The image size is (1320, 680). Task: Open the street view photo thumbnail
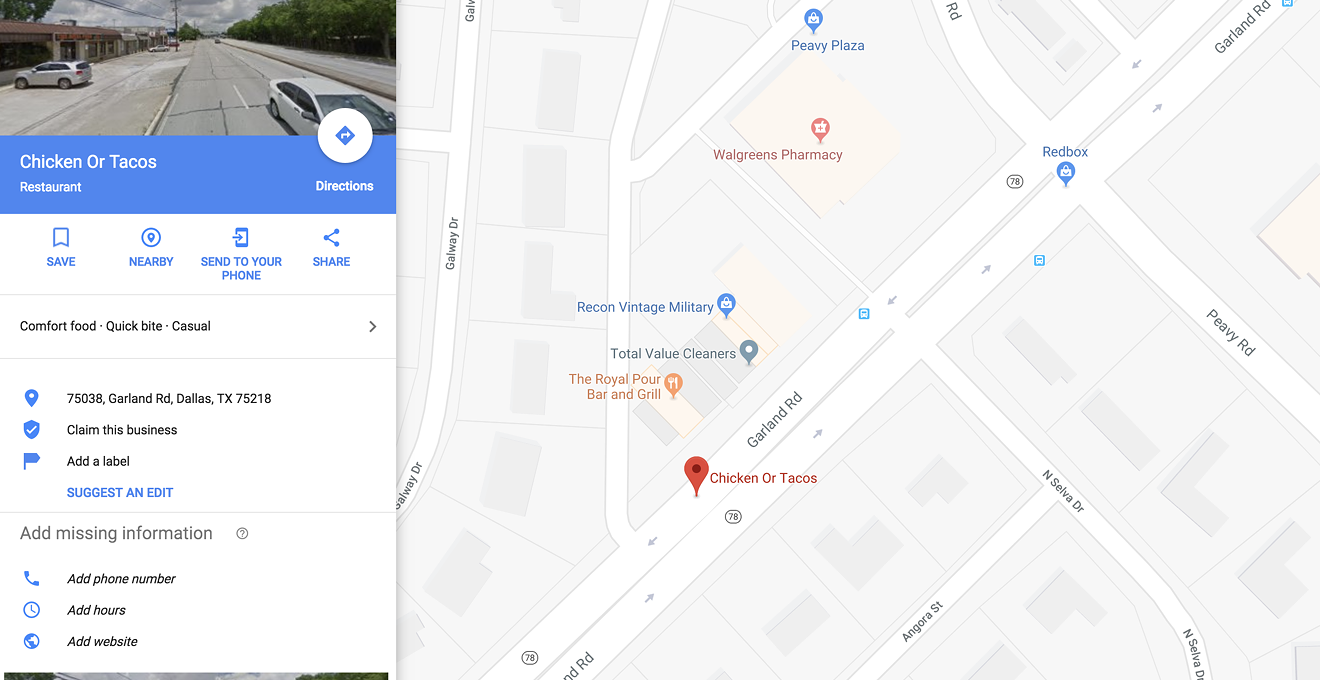point(198,67)
